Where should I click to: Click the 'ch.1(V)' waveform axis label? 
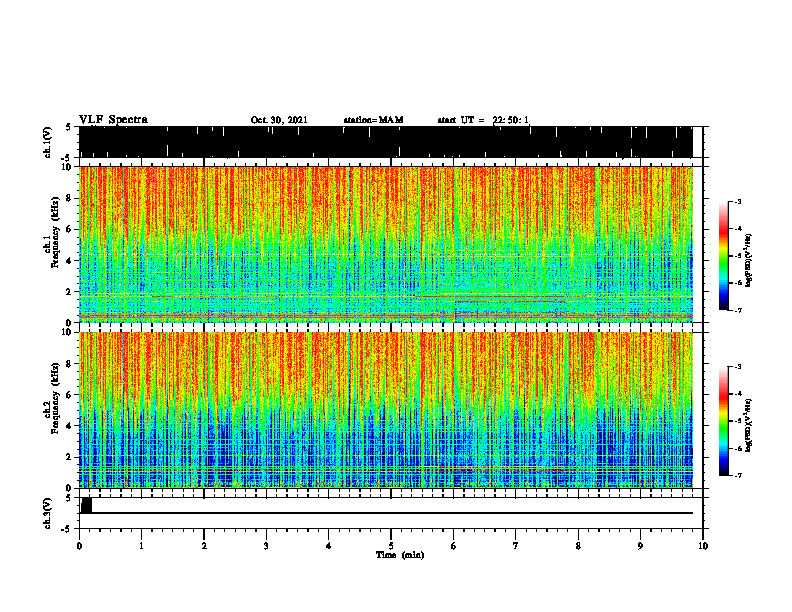click(x=48, y=142)
